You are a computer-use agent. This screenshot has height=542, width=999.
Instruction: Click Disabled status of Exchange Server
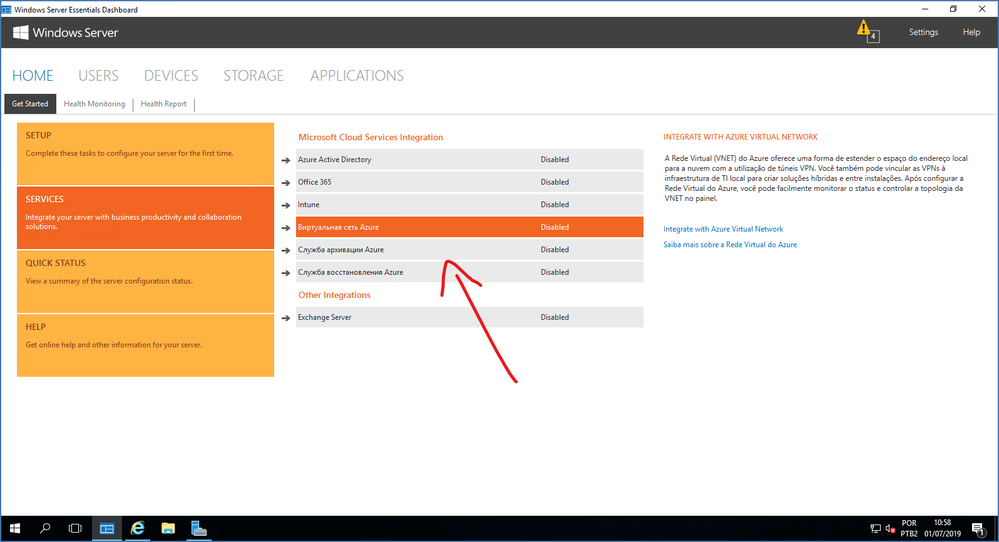point(555,317)
